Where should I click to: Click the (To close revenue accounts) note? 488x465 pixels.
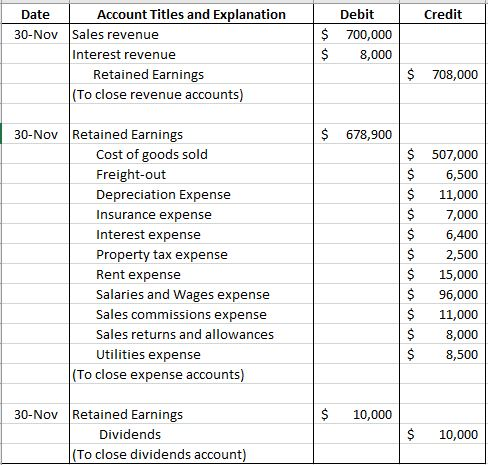[191, 94]
